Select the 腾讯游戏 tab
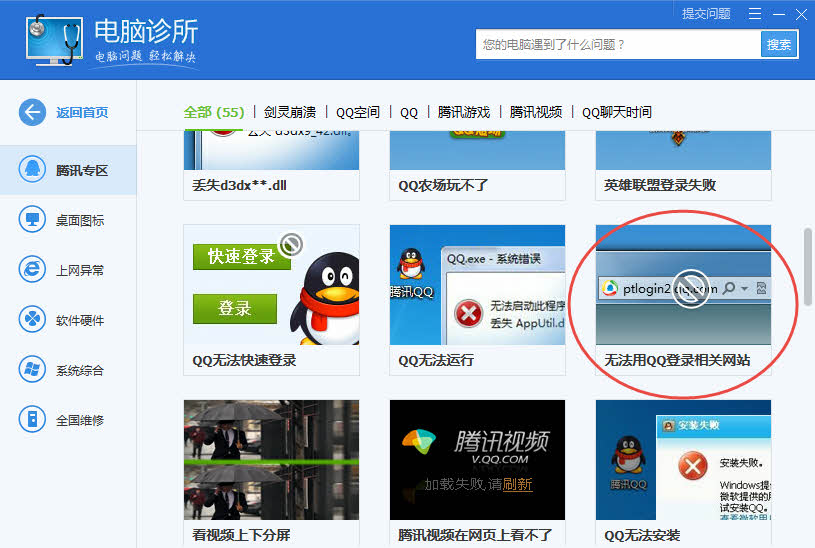Image resolution: width=815 pixels, height=548 pixels. (464, 112)
